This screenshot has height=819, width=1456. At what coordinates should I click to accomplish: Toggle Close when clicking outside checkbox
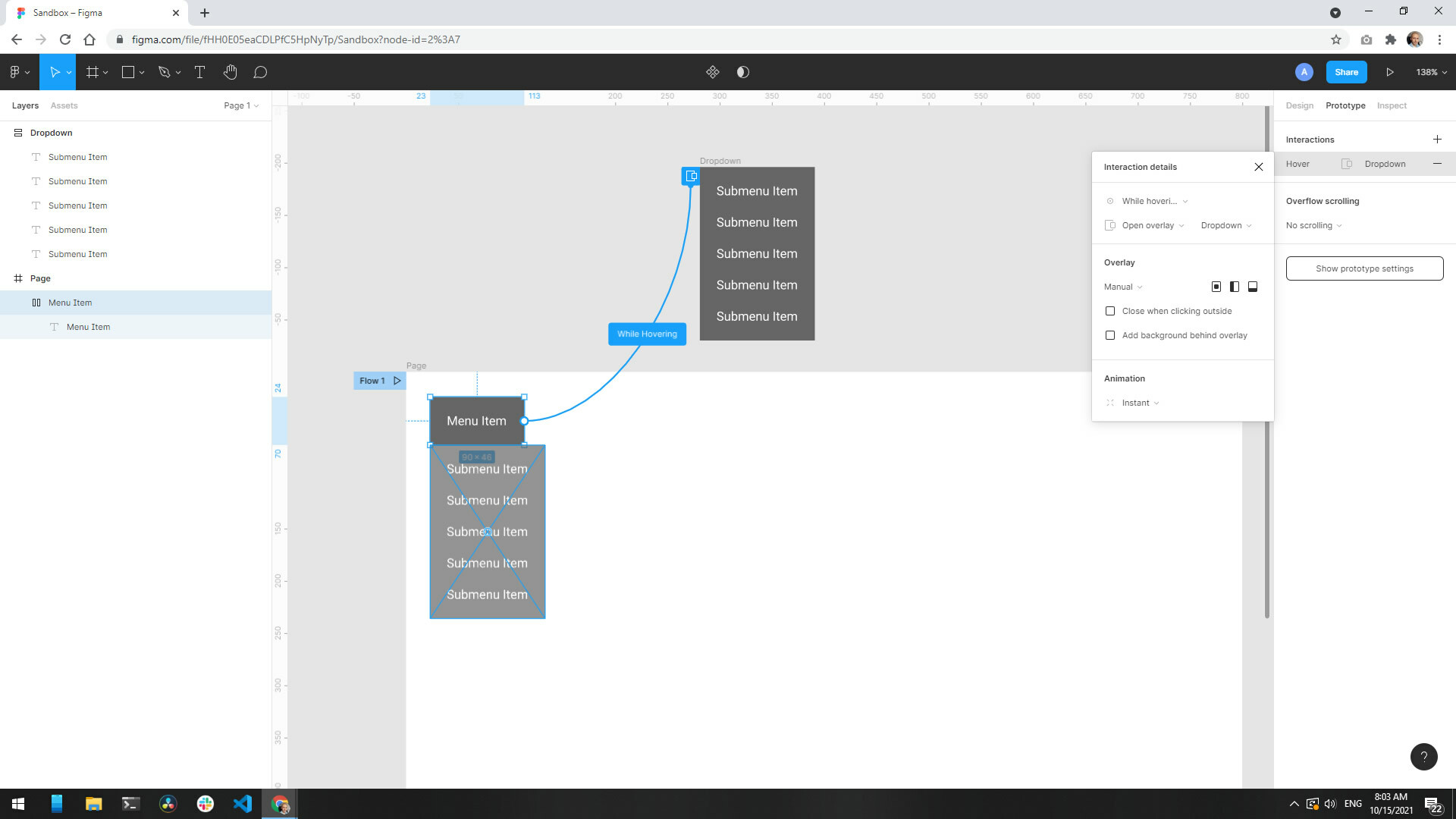click(x=1110, y=310)
